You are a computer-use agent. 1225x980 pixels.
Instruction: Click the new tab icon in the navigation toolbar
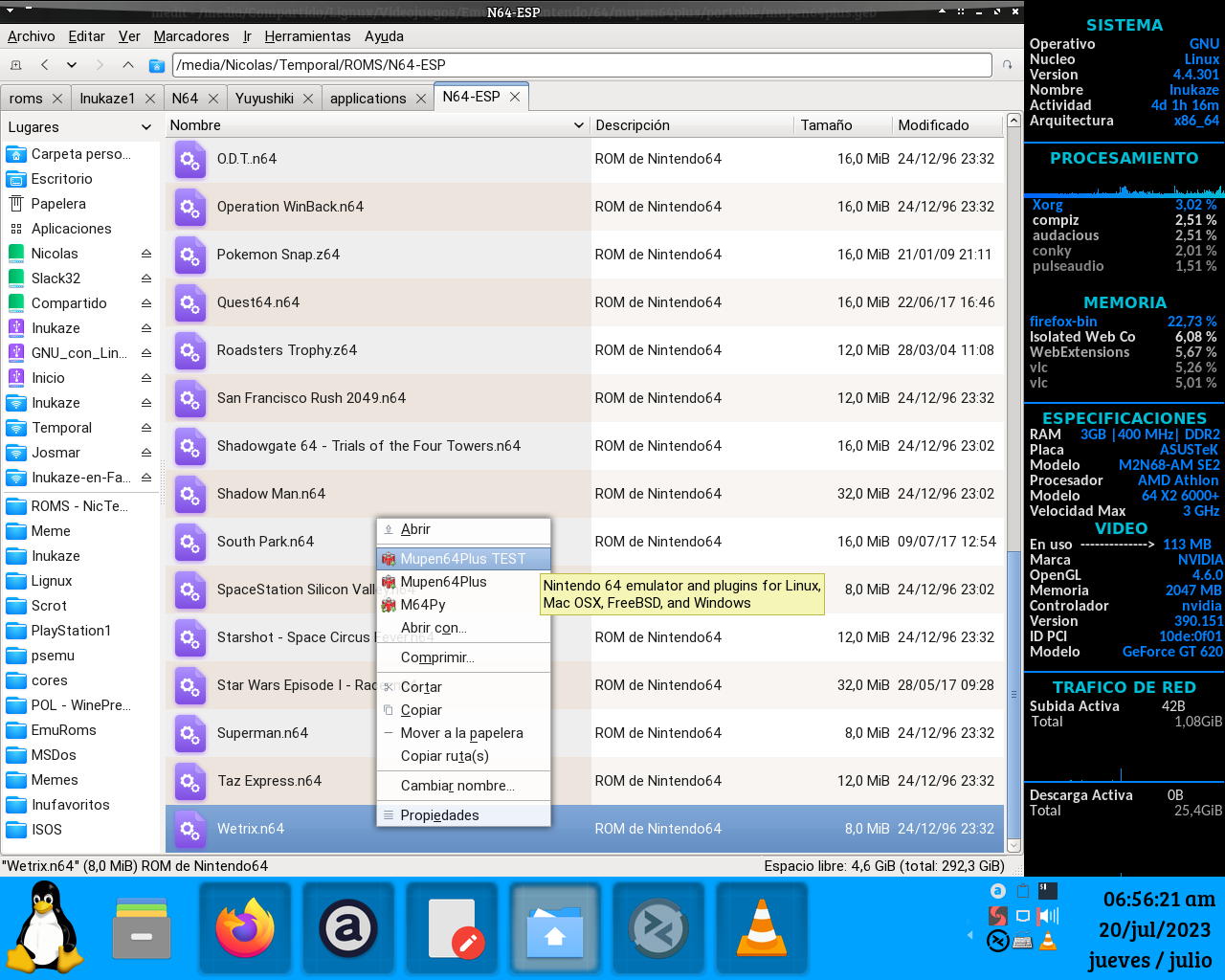[15, 65]
